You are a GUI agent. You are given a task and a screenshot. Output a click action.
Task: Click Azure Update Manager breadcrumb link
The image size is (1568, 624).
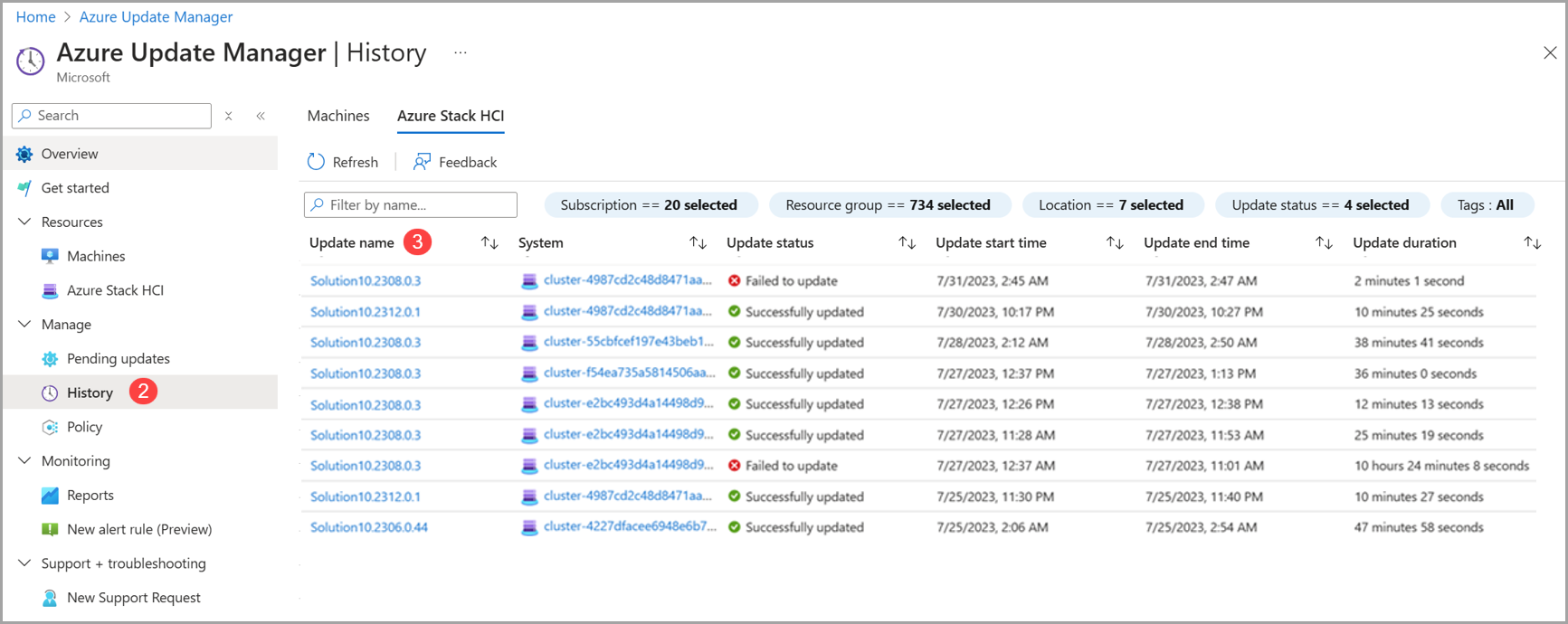[156, 17]
